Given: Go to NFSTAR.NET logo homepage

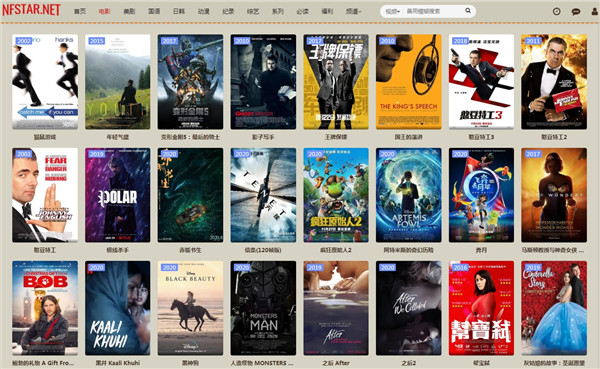Looking at the screenshot, I should pyautogui.click(x=31, y=10).
